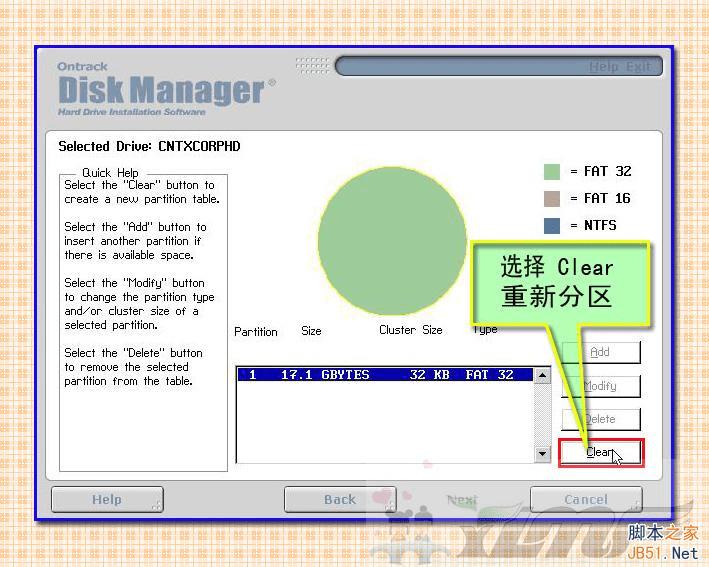Click the Size column header

pos(311,331)
